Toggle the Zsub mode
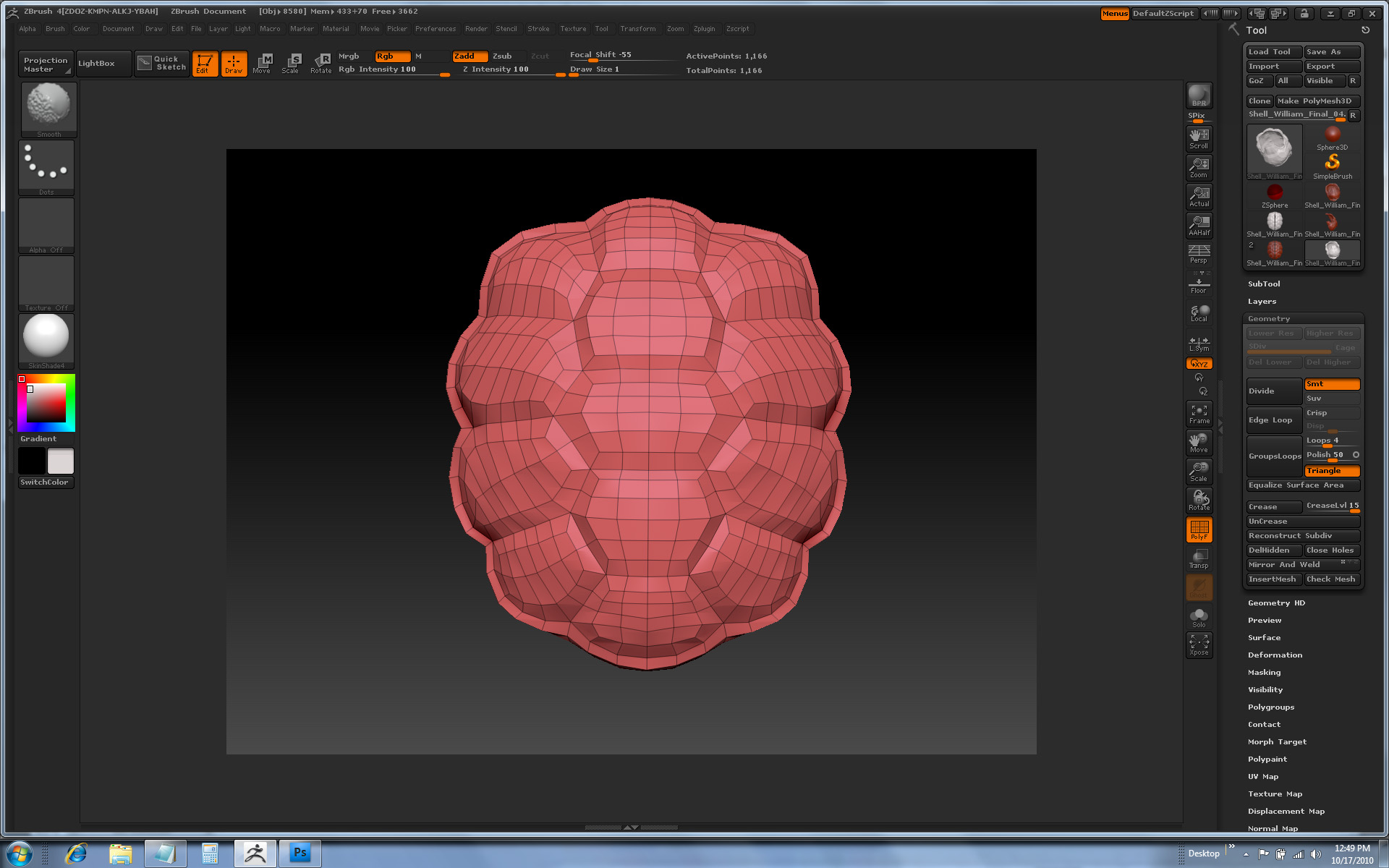The width and height of the screenshot is (1389, 868). click(502, 56)
